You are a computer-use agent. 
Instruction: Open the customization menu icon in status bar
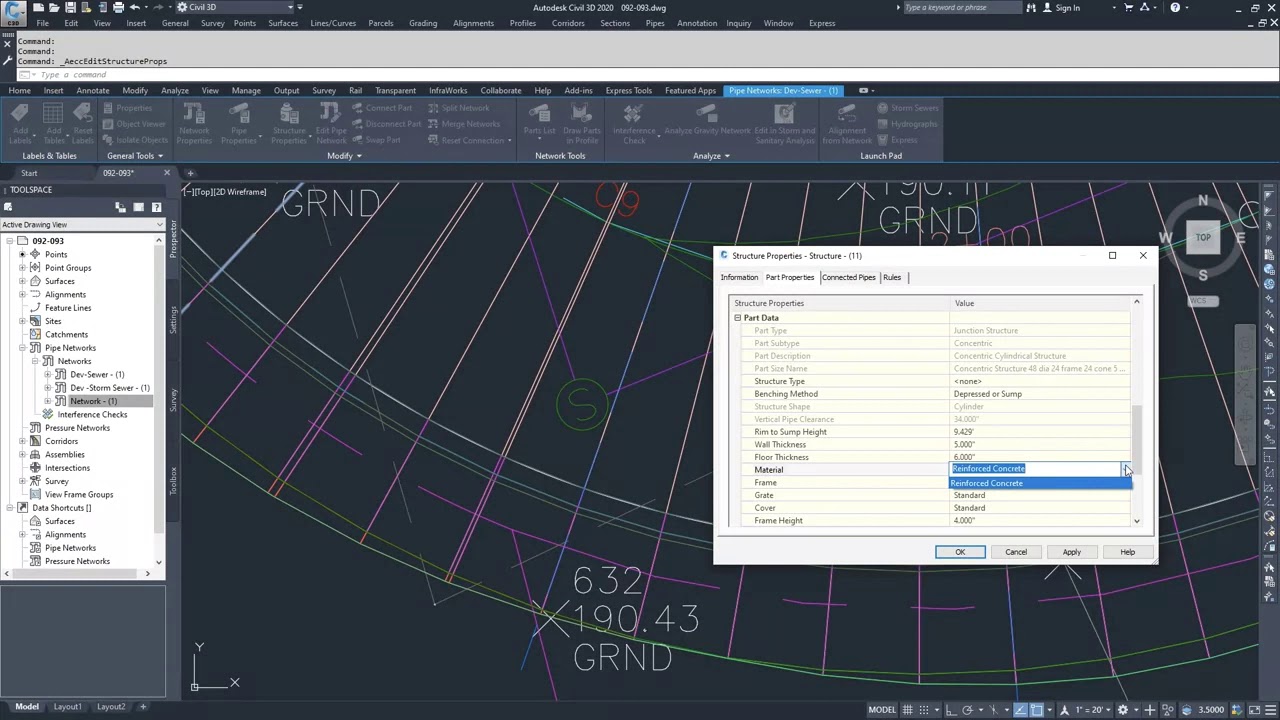(1272, 710)
